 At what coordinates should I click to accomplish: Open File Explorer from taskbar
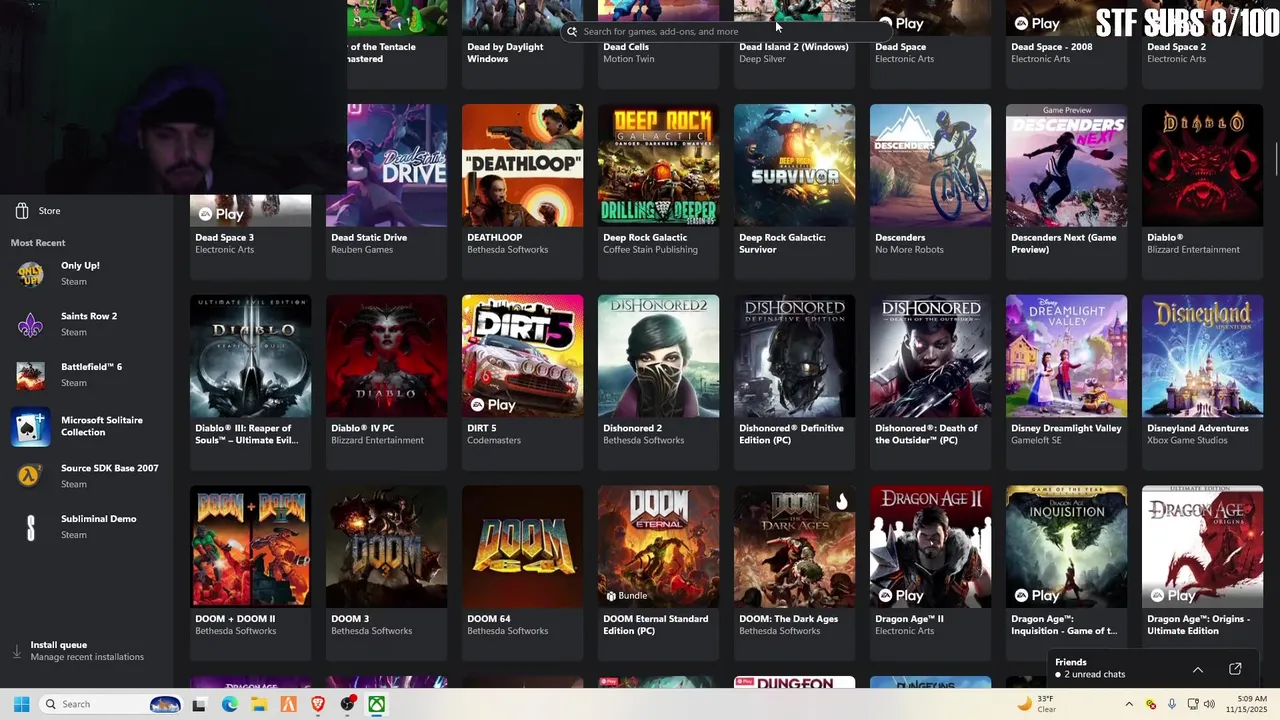coord(259,704)
